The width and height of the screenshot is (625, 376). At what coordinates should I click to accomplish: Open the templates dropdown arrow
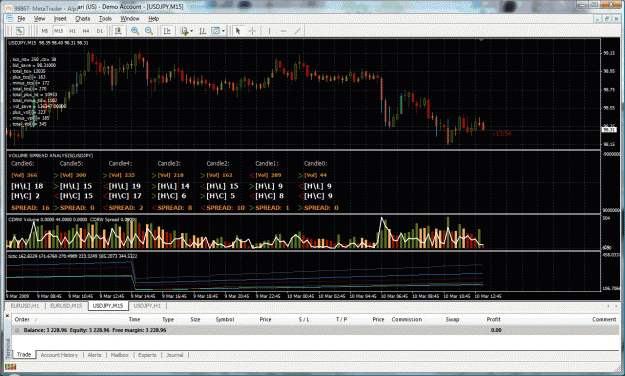[x=223, y=31]
